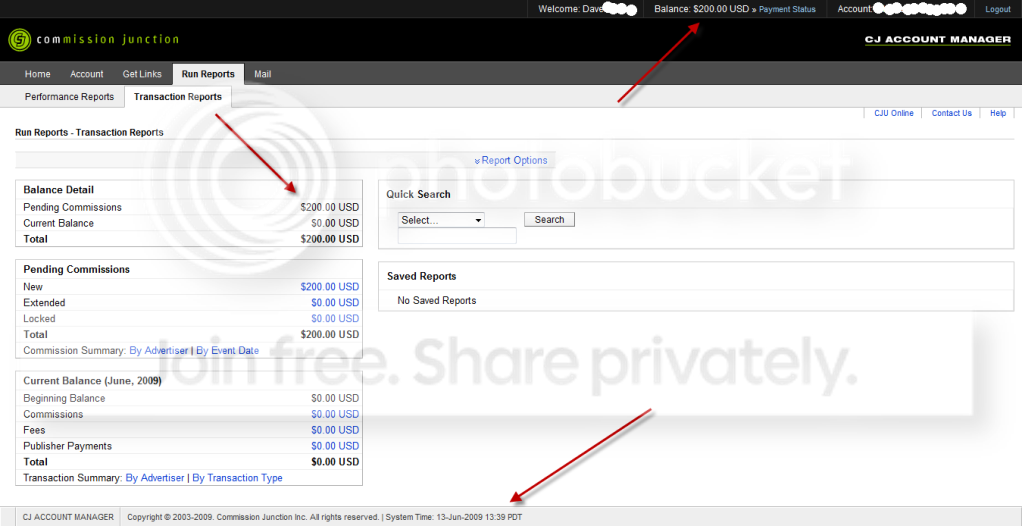Select Transaction Reports sub-tab
The width and height of the screenshot is (1022, 526).
pos(177,96)
